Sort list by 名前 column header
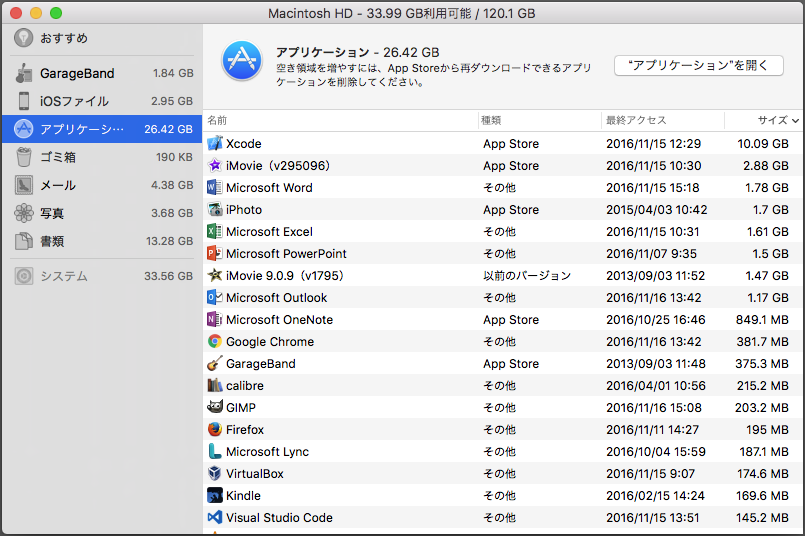This screenshot has width=805, height=536. (218, 120)
